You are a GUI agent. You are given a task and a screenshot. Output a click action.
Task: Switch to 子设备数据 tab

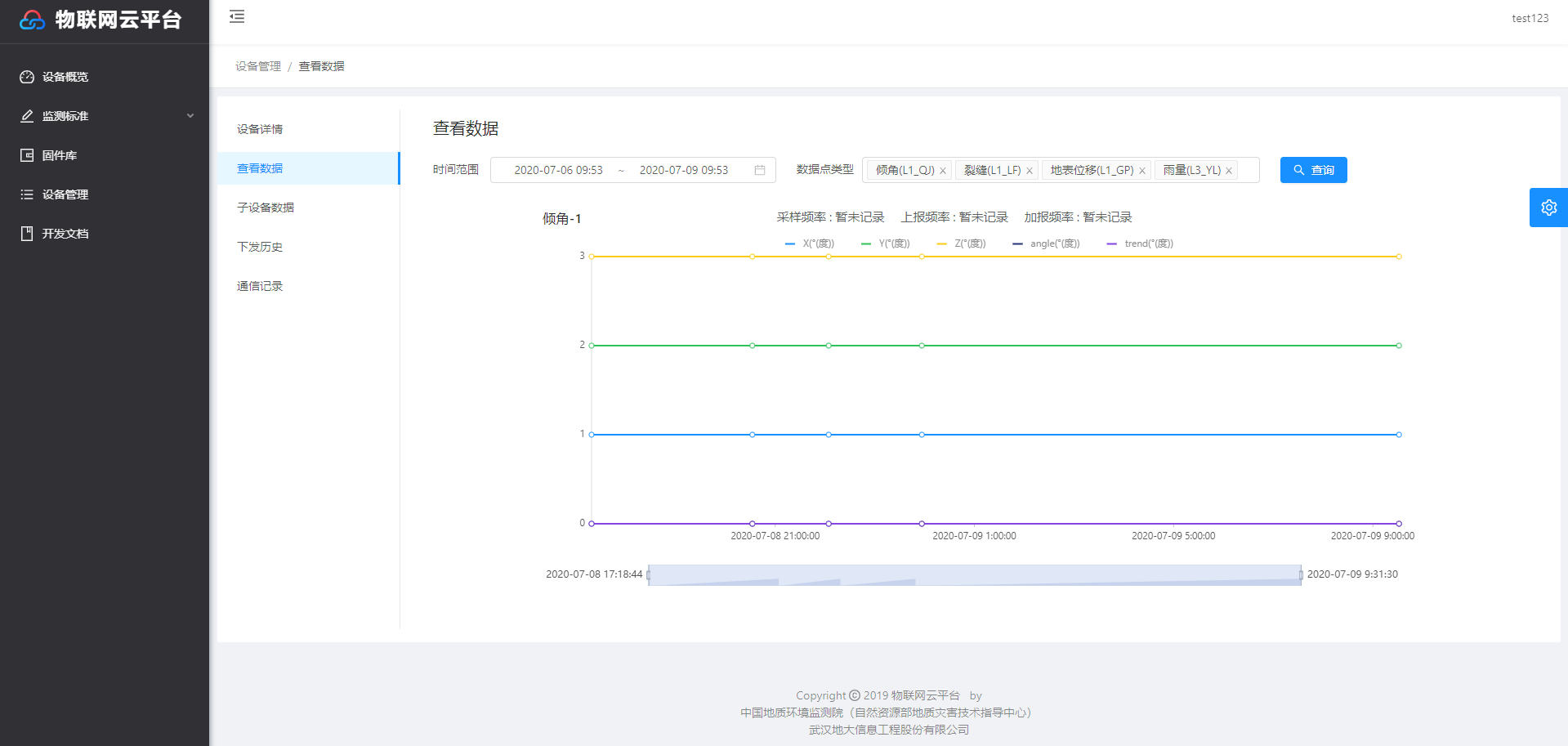pos(308,208)
